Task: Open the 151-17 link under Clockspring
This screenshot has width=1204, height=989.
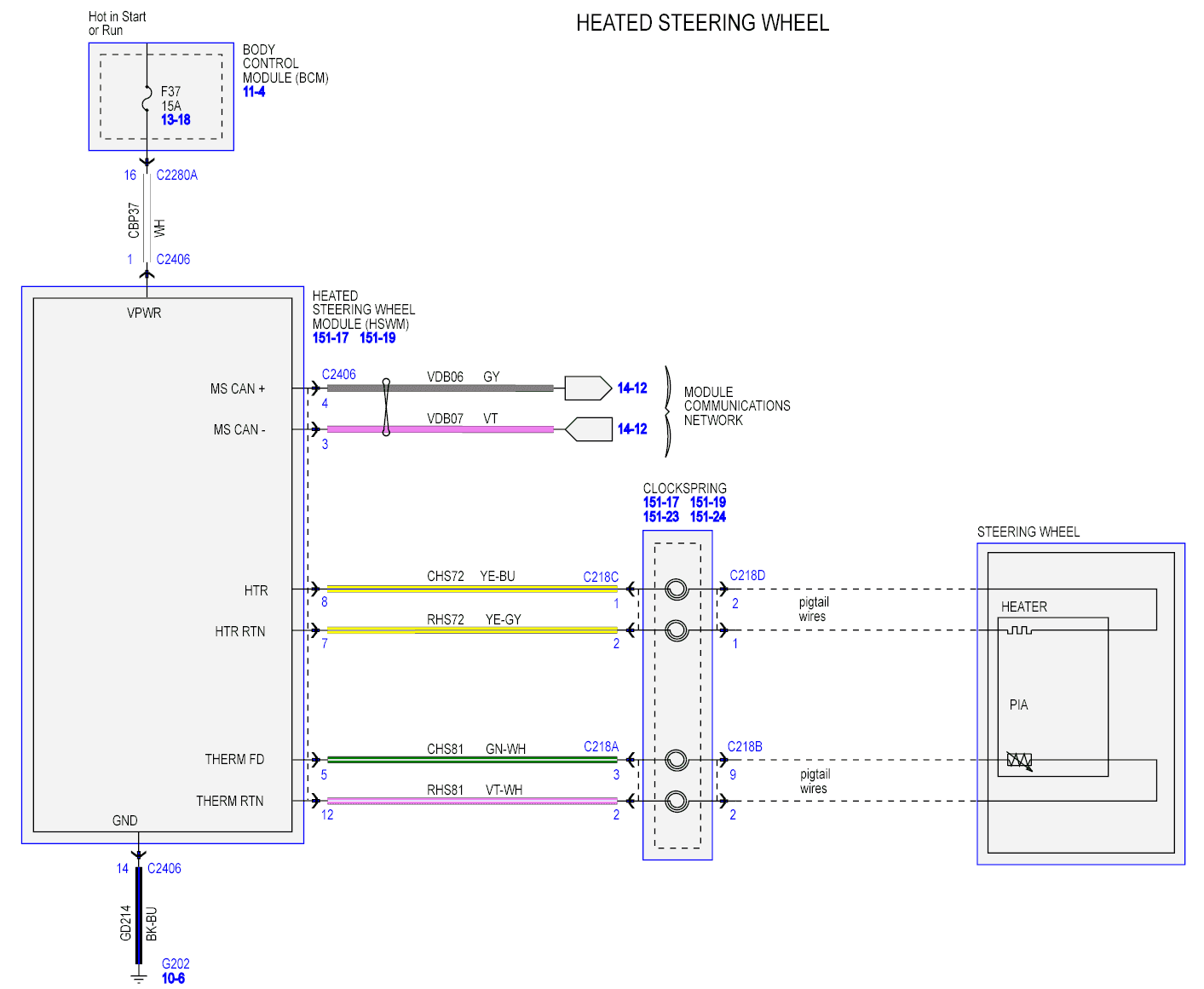Action: point(661,503)
